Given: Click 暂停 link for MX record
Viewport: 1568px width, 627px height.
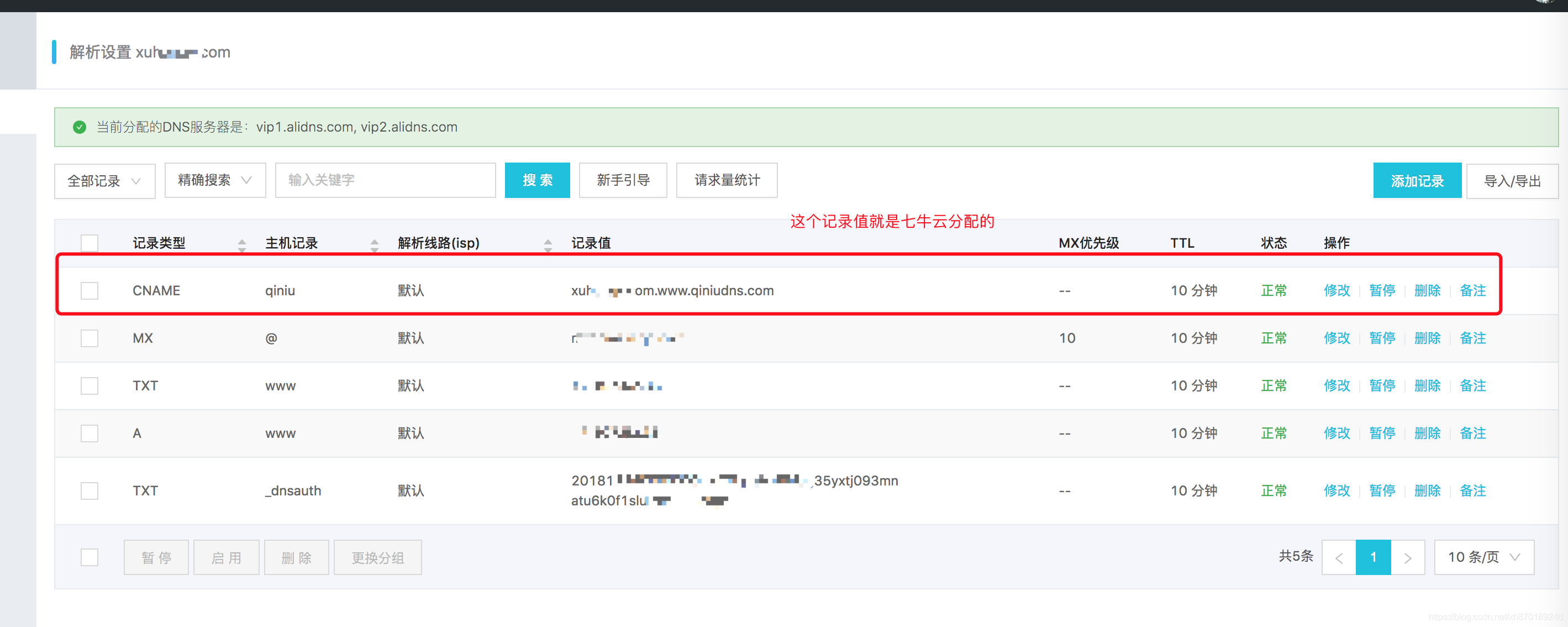Looking at the screenshot, I should pyautogui.click(x=1382, y=338).
